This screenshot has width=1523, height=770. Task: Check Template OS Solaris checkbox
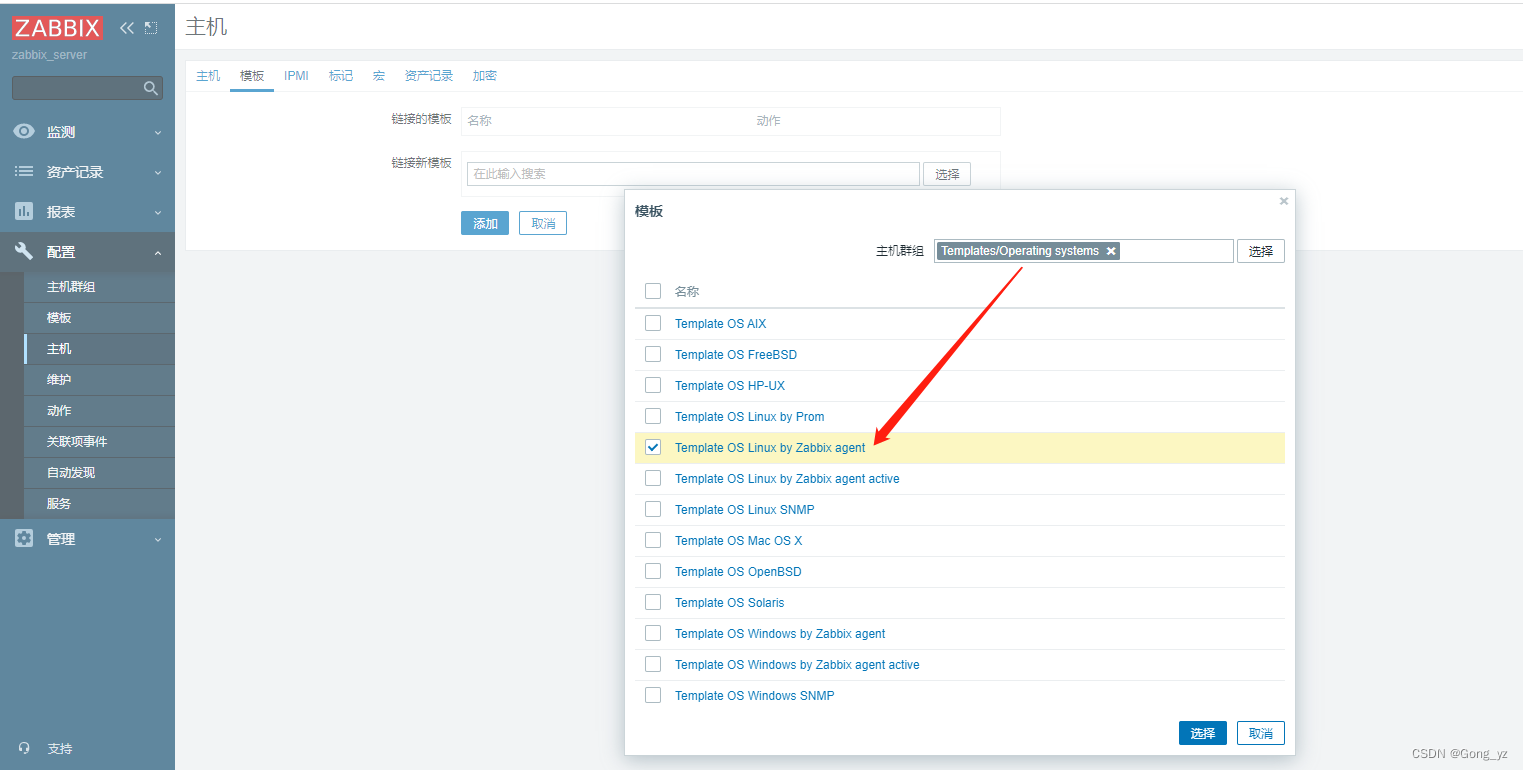(653, 602)
